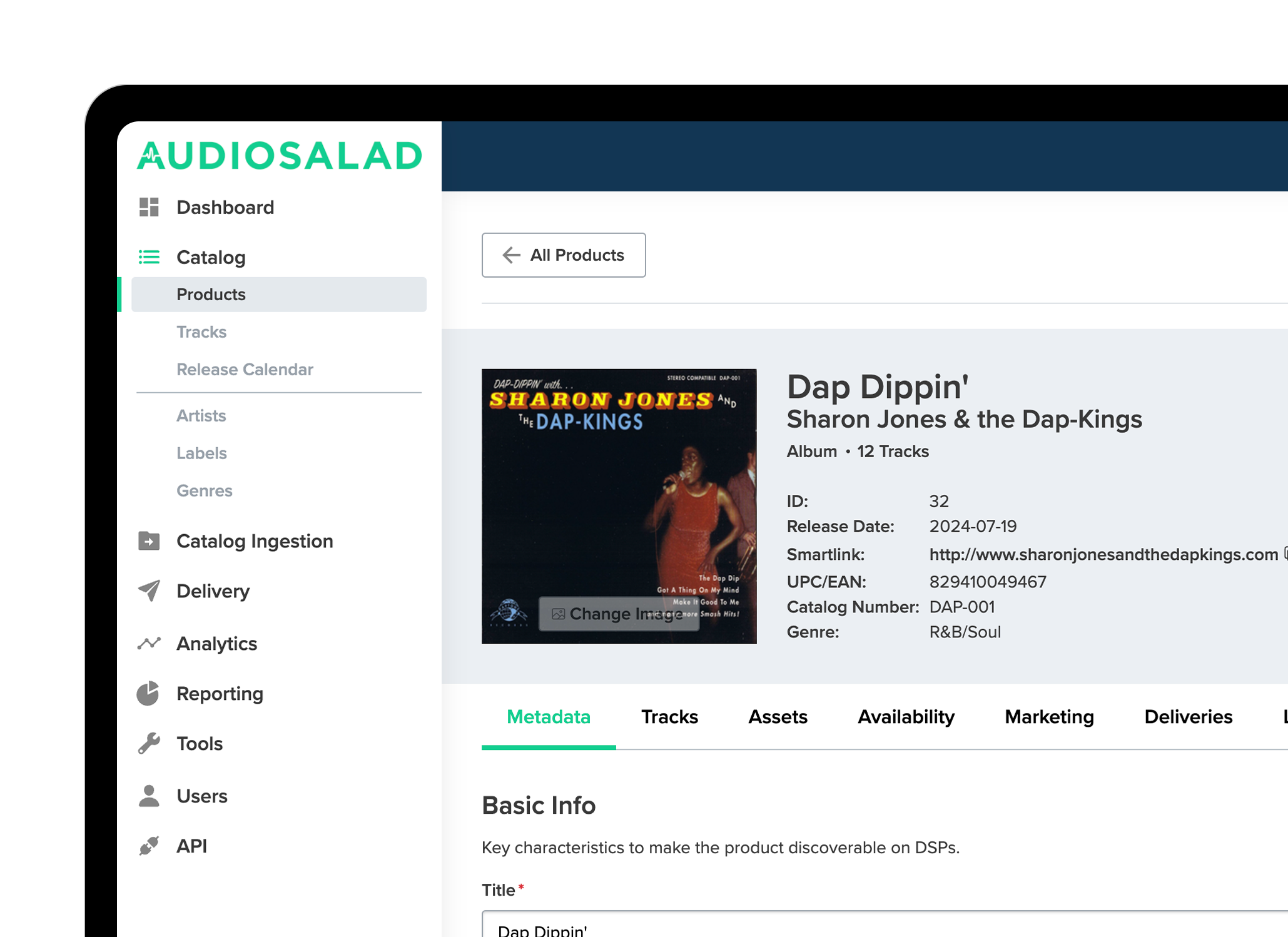The width and height of the screenshot is (1288, 937).
Task: Switch to the Tracks tab
Action: pos(669,717)
